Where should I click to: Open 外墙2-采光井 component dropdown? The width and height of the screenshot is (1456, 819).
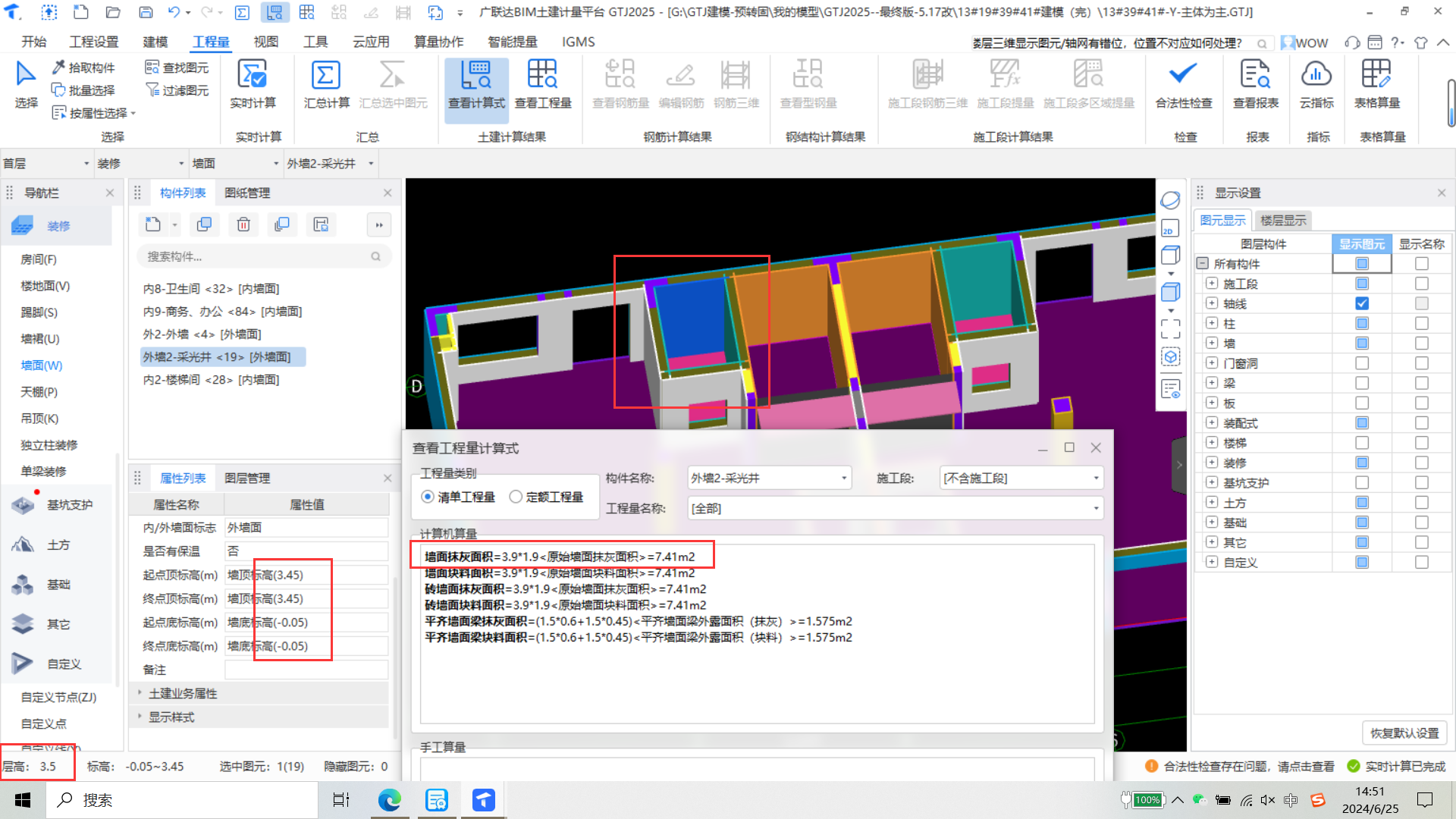331,163
